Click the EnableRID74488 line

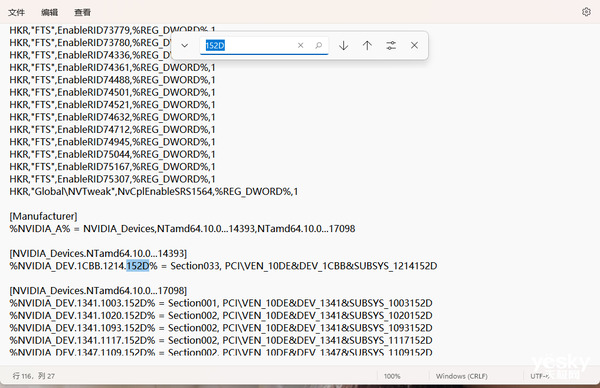coord(112,80)
